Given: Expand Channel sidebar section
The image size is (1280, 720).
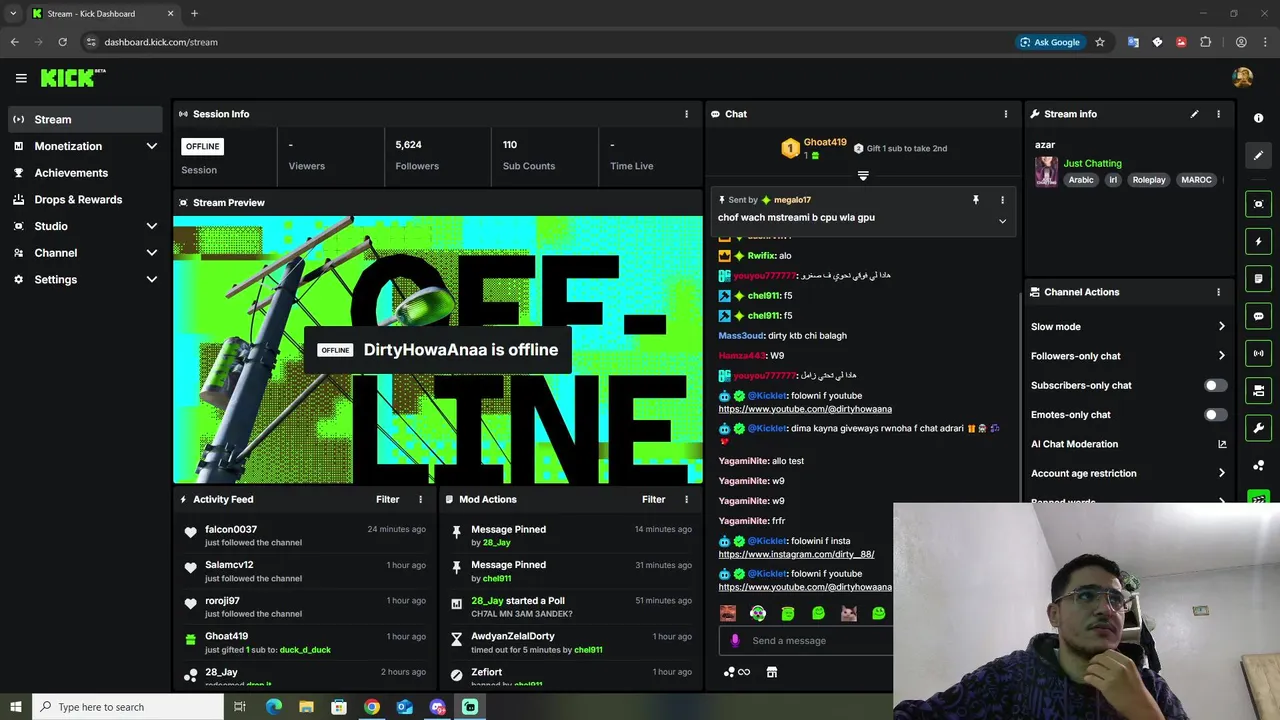Looking at the screenshot, I should (x=152, y=253).
